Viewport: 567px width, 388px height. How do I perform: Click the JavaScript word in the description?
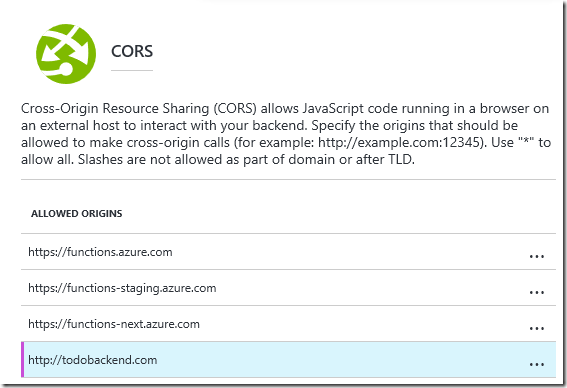[333, 109]
